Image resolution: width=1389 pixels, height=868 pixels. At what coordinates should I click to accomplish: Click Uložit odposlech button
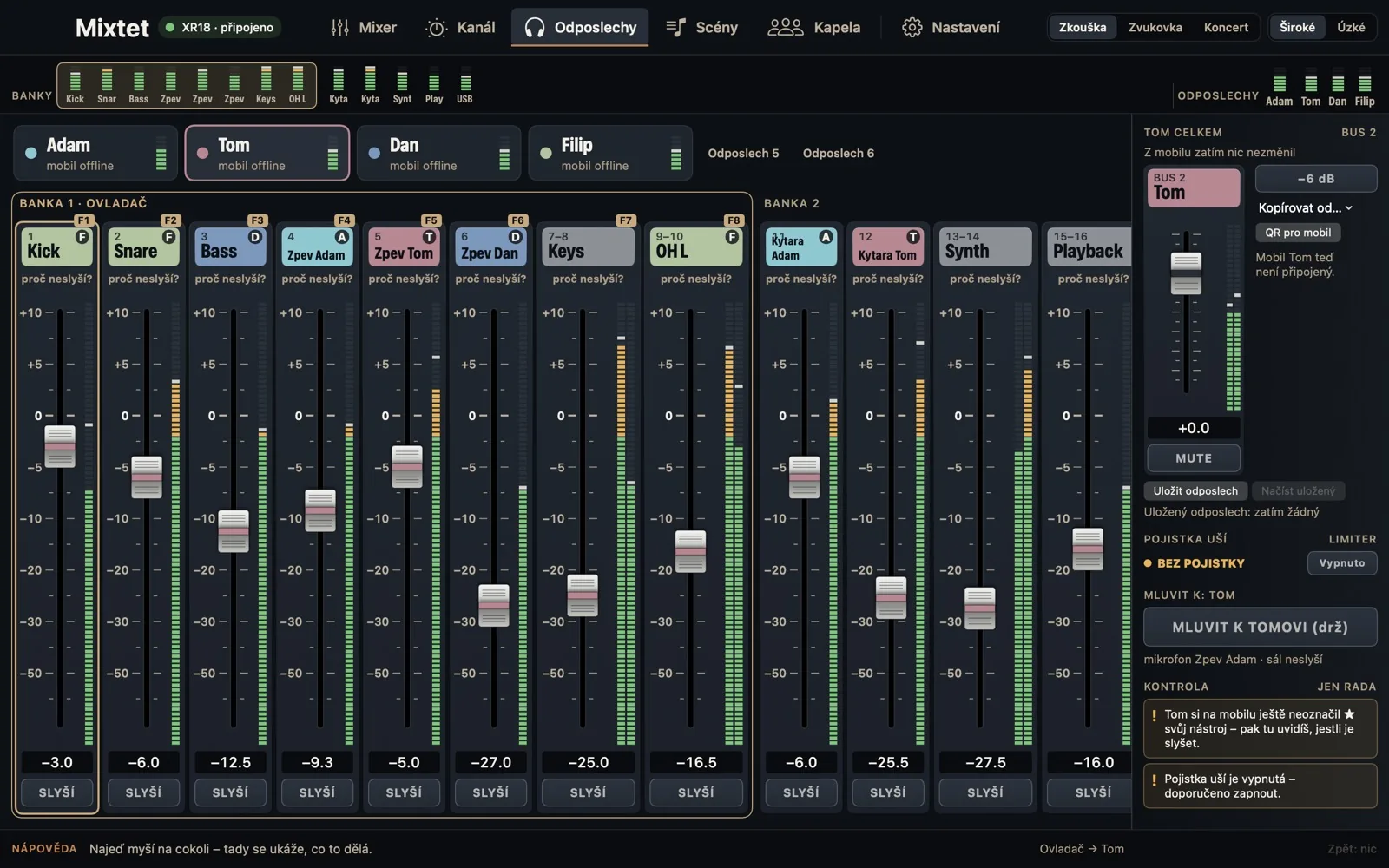click(x=1195, y=491)
